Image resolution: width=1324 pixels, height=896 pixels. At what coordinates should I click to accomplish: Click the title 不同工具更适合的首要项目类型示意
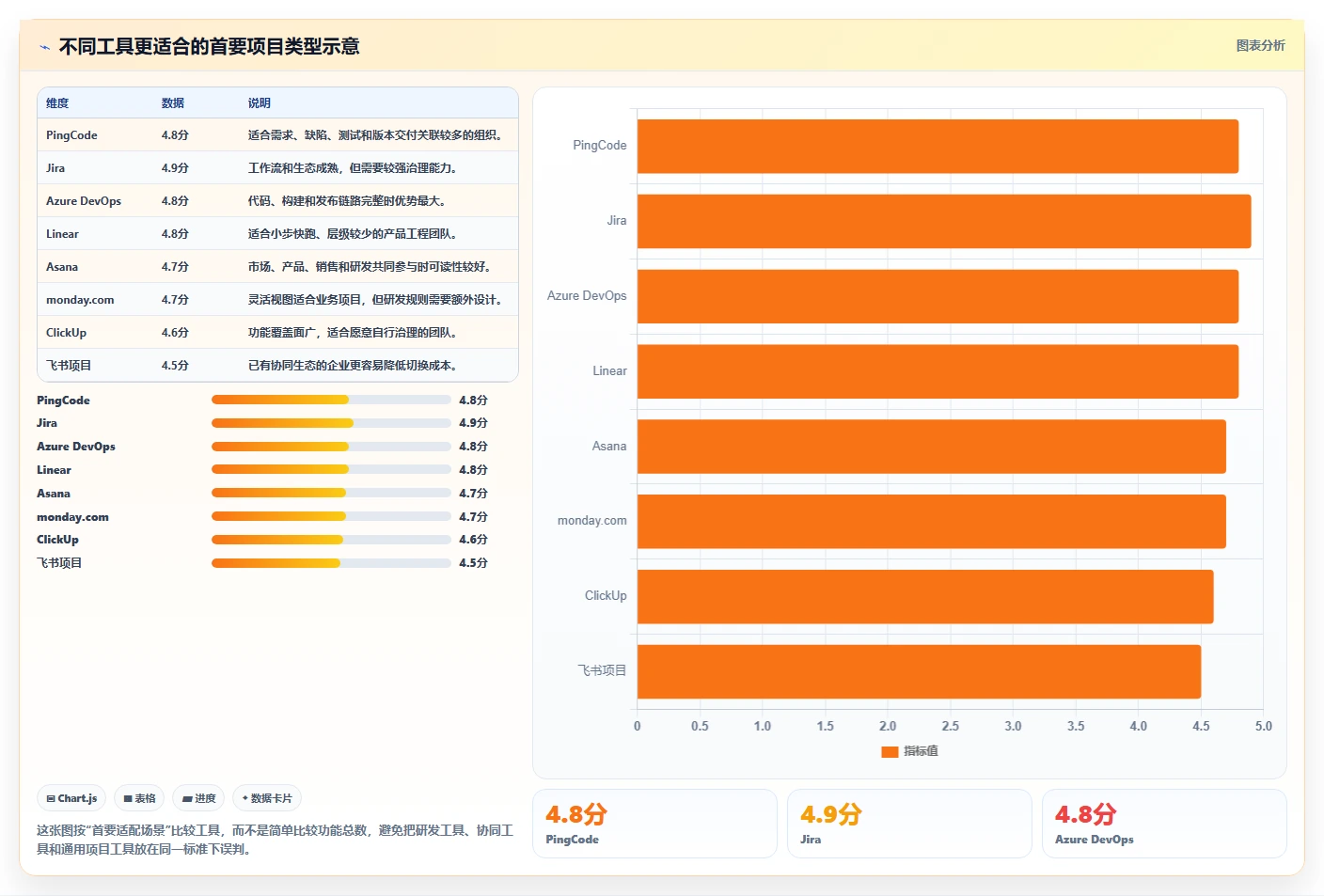[209, 47]
